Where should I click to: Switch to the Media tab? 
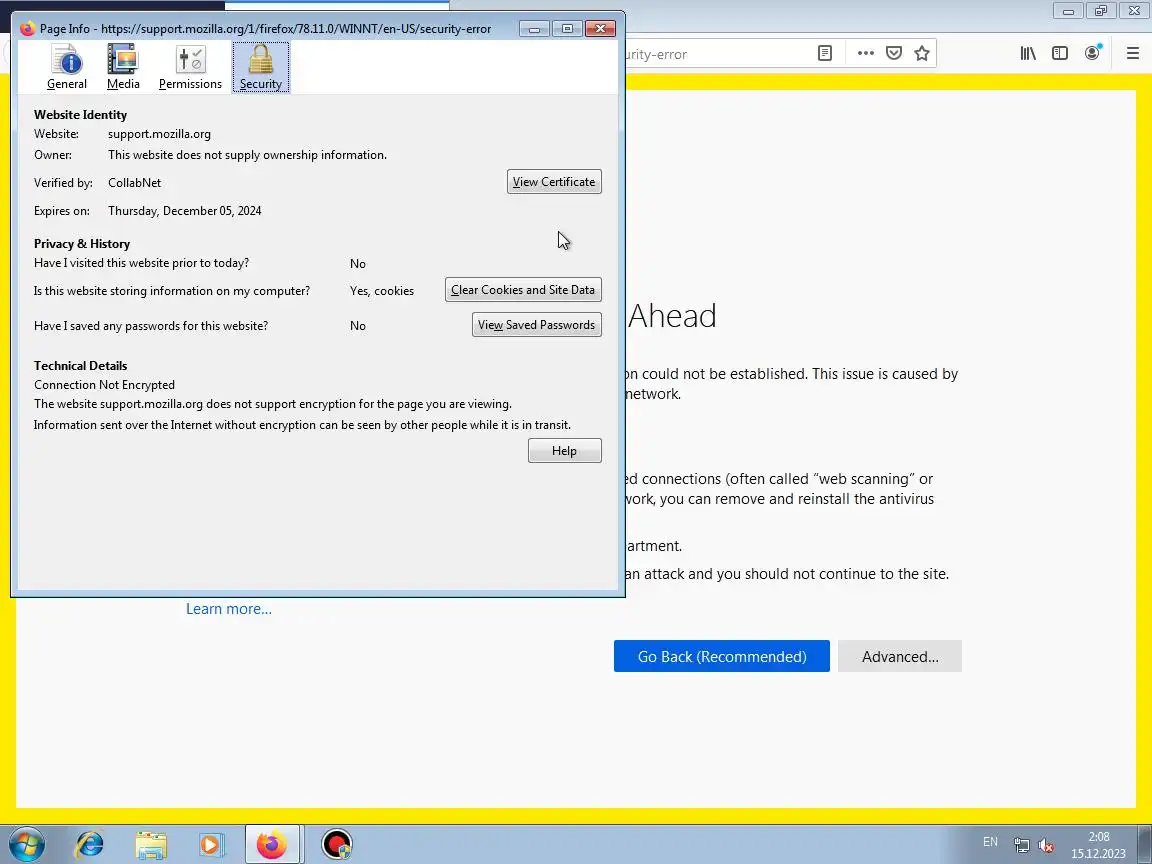click(x=123, y=67)
